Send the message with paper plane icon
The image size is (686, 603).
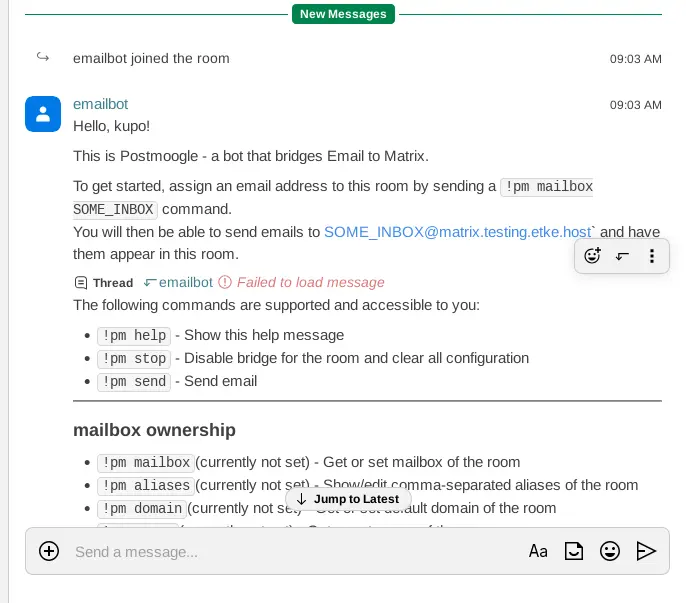pos(646,551)
